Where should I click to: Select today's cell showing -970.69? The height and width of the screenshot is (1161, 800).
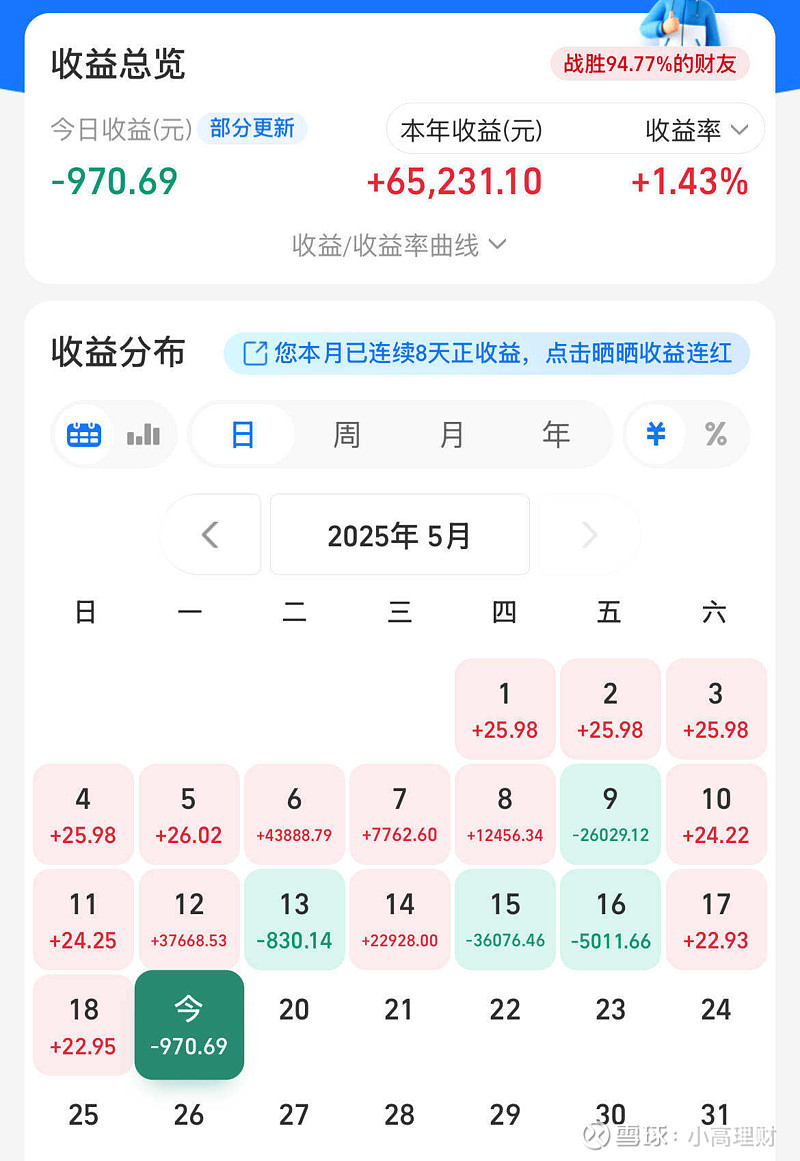coord(189,1025)
